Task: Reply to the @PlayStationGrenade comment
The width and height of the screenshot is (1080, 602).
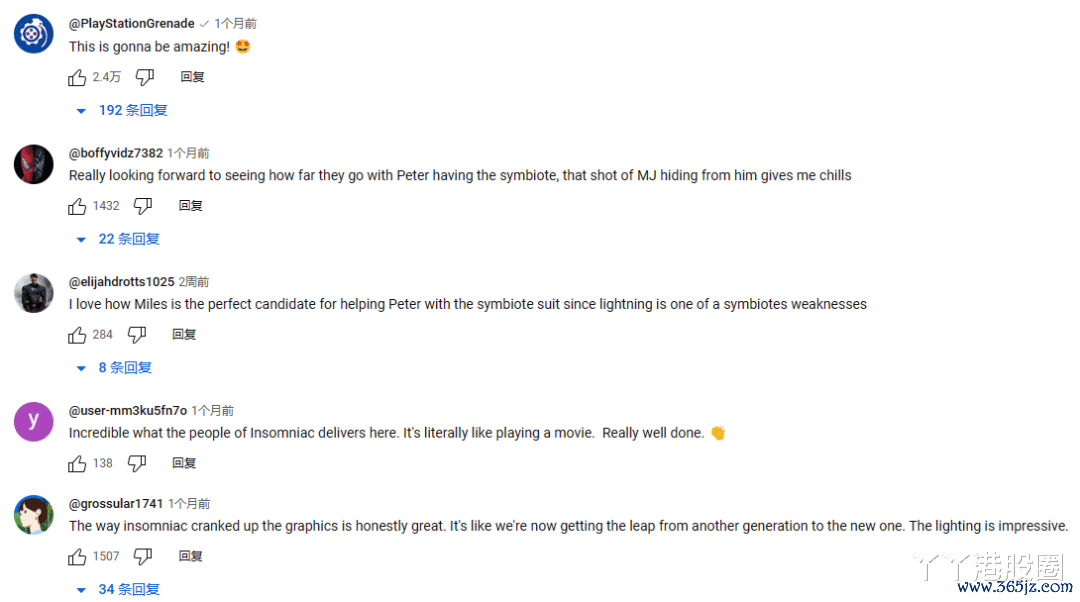Action: 192,77
